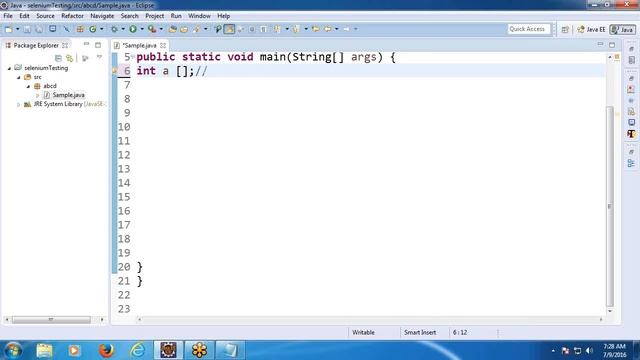Select Sample.java in Package Explorer

pos(68,95)
